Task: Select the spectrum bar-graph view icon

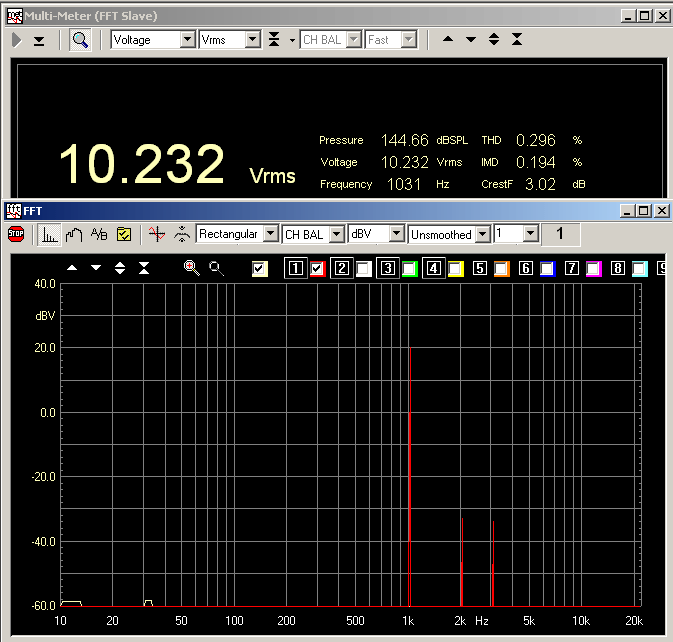Action: pos(47,234)
